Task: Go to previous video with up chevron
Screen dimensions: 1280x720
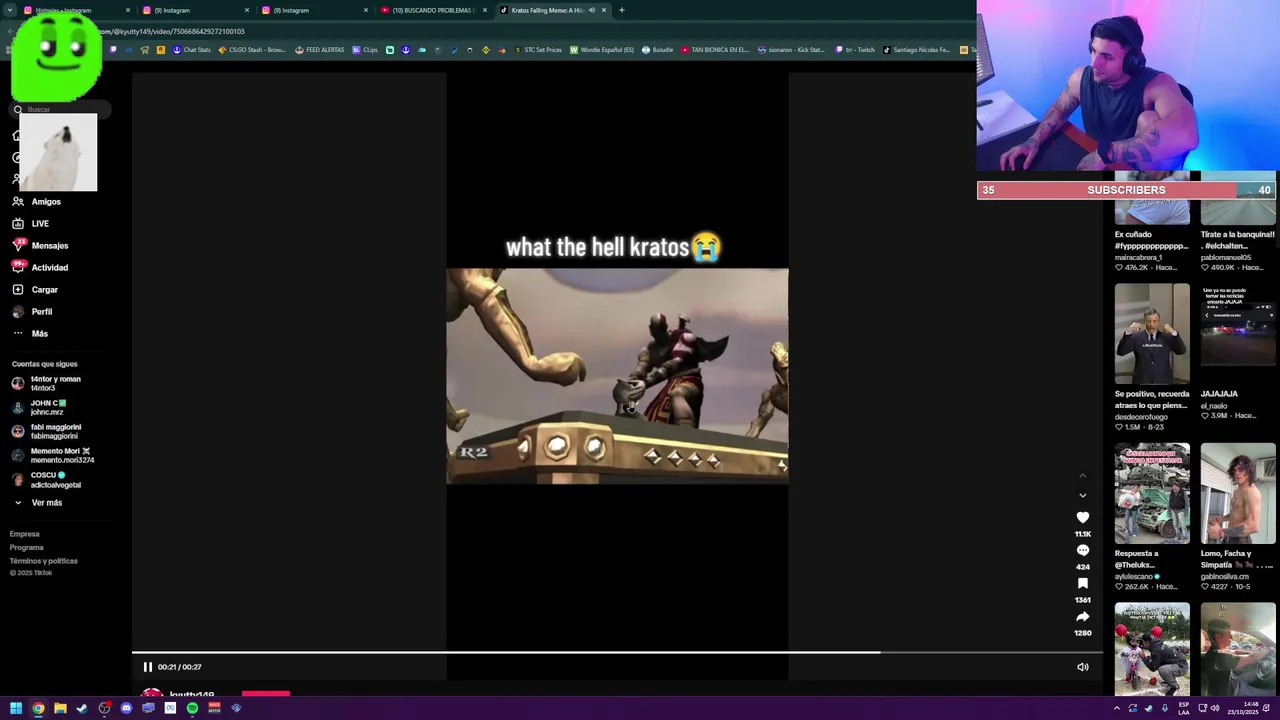Action: (1082, 475)
